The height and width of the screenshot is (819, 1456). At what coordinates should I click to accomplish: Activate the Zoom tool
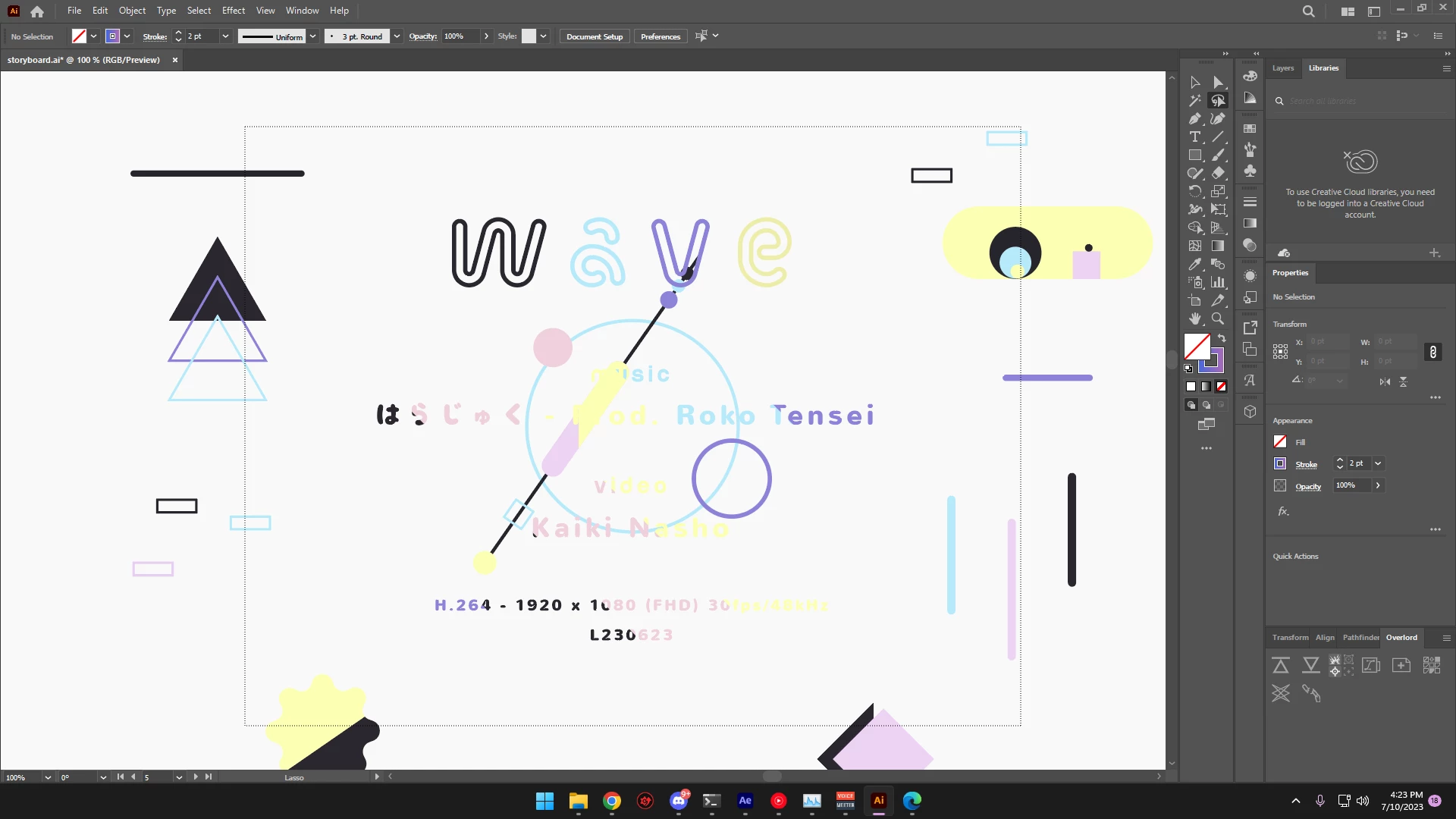tap(1218, 319)
